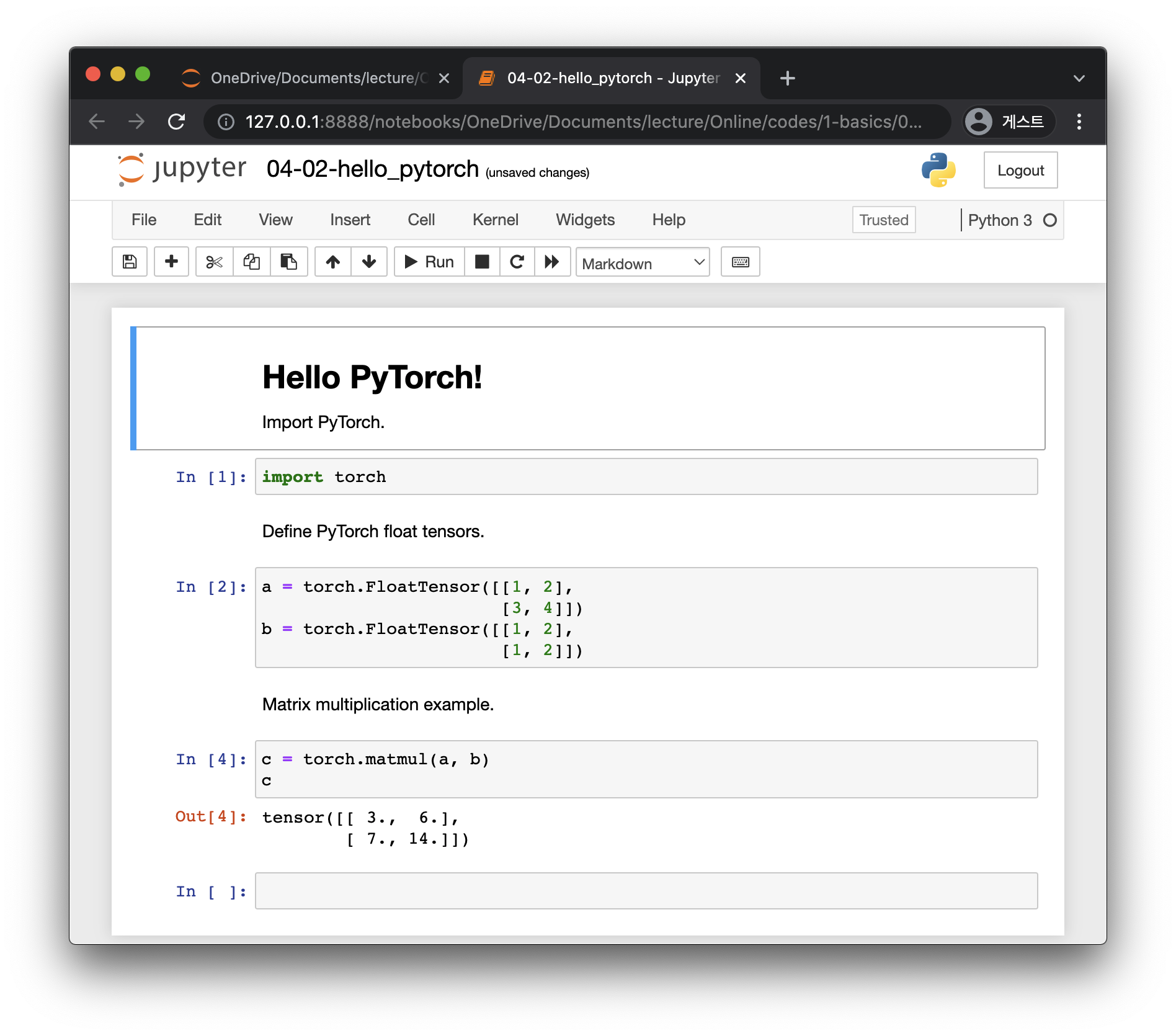Insert a cell below with the plus icon
Screen dimensions: 1176x1036
coord(171,262)
